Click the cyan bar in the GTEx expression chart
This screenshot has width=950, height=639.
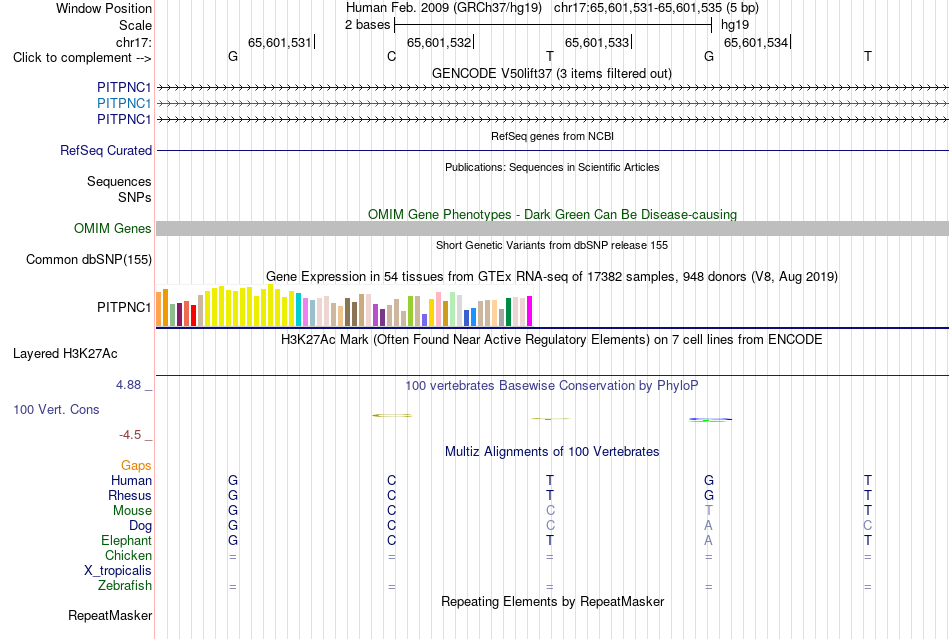pos(299,310)
